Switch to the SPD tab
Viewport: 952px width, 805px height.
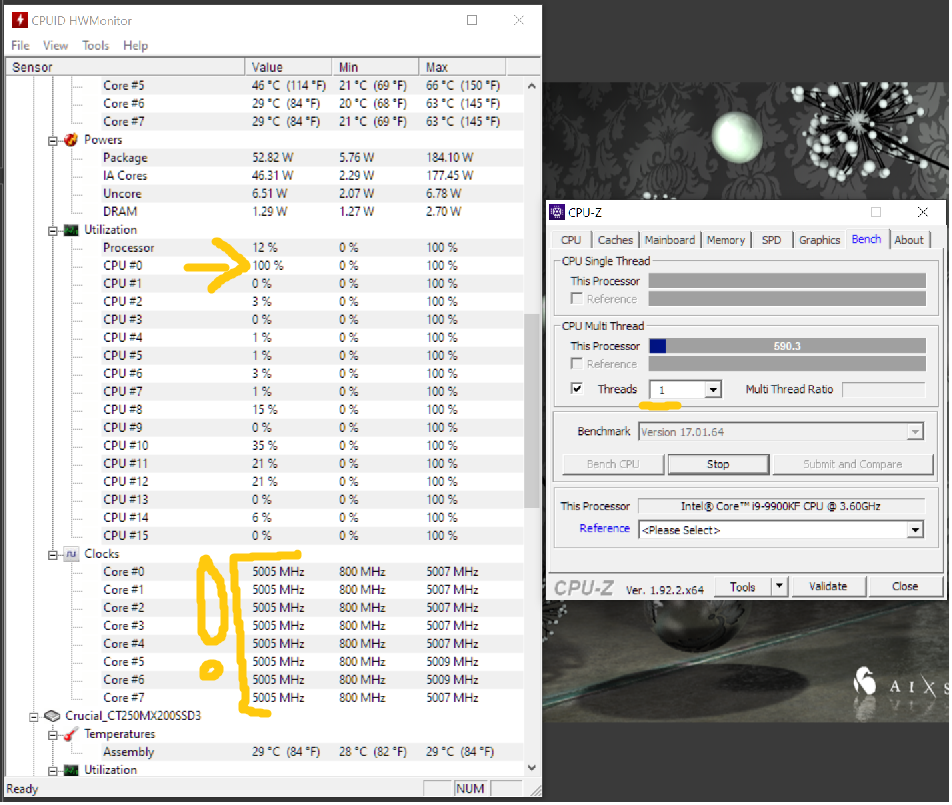click(x=772, y=240)
